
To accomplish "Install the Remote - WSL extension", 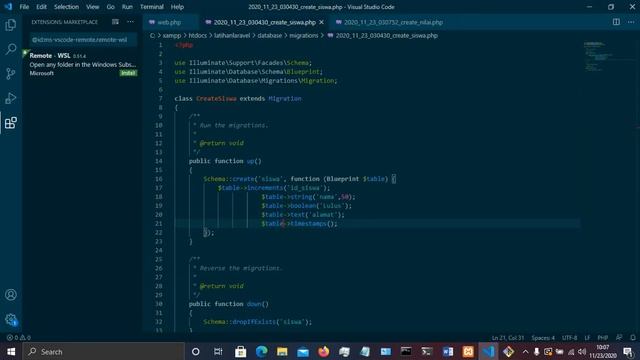I will point(128,73).
